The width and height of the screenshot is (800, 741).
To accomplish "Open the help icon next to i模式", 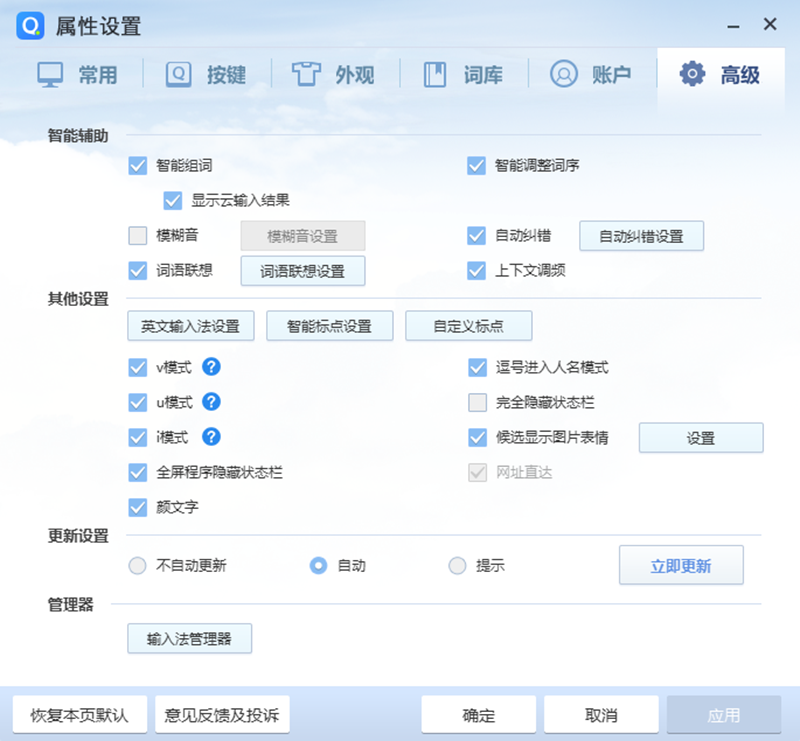I will pyautogui.click(x=210, y=438).
